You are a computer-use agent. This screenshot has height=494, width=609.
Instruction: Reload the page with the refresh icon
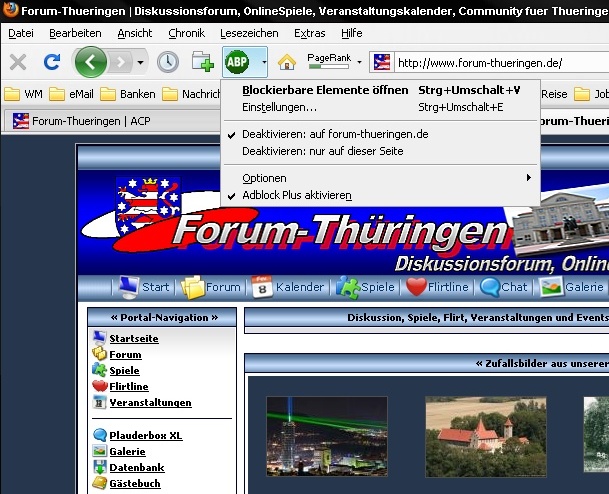pos(52,62)
